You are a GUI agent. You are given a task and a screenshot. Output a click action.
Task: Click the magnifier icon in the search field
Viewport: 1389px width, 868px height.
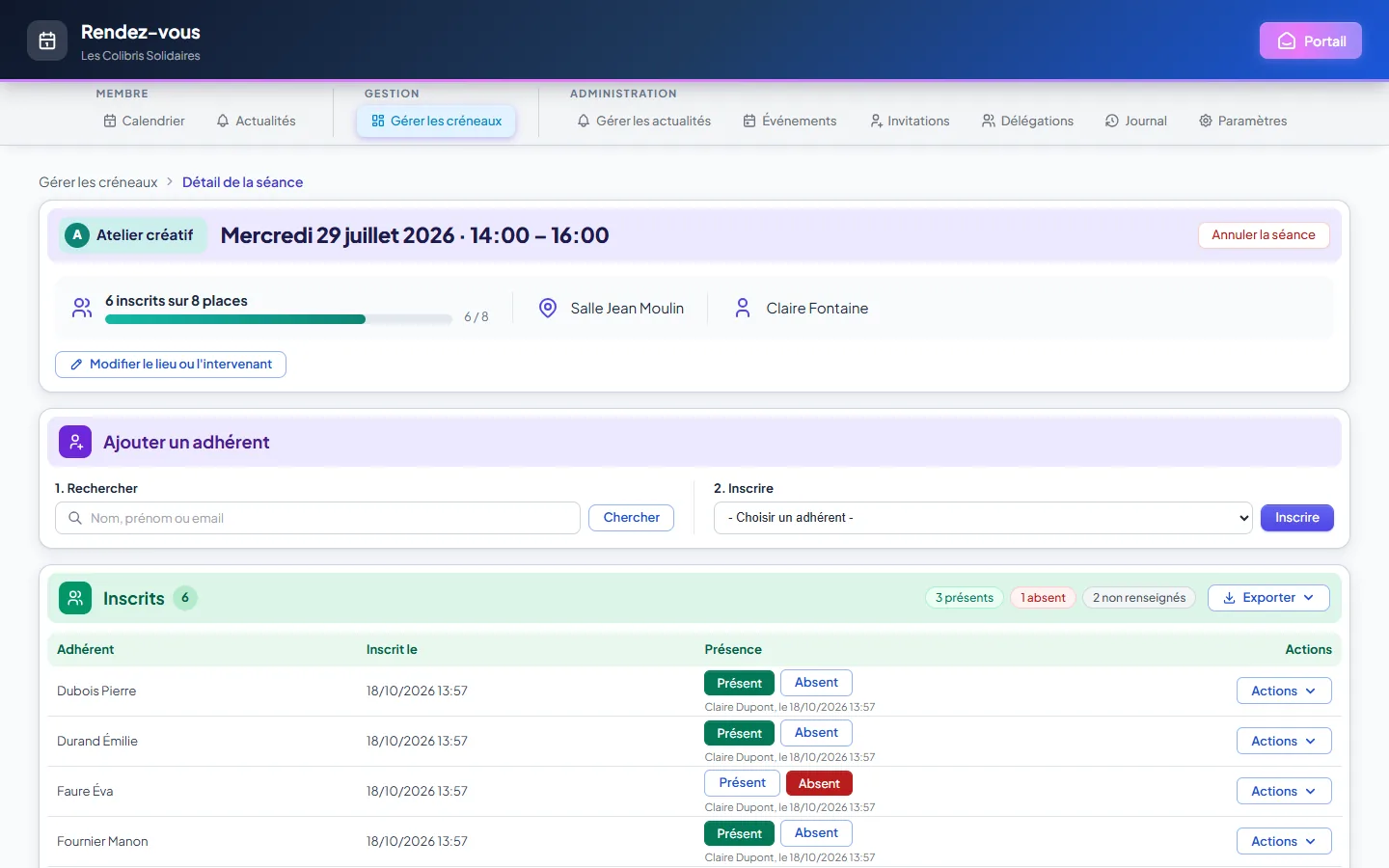(75, 518)
